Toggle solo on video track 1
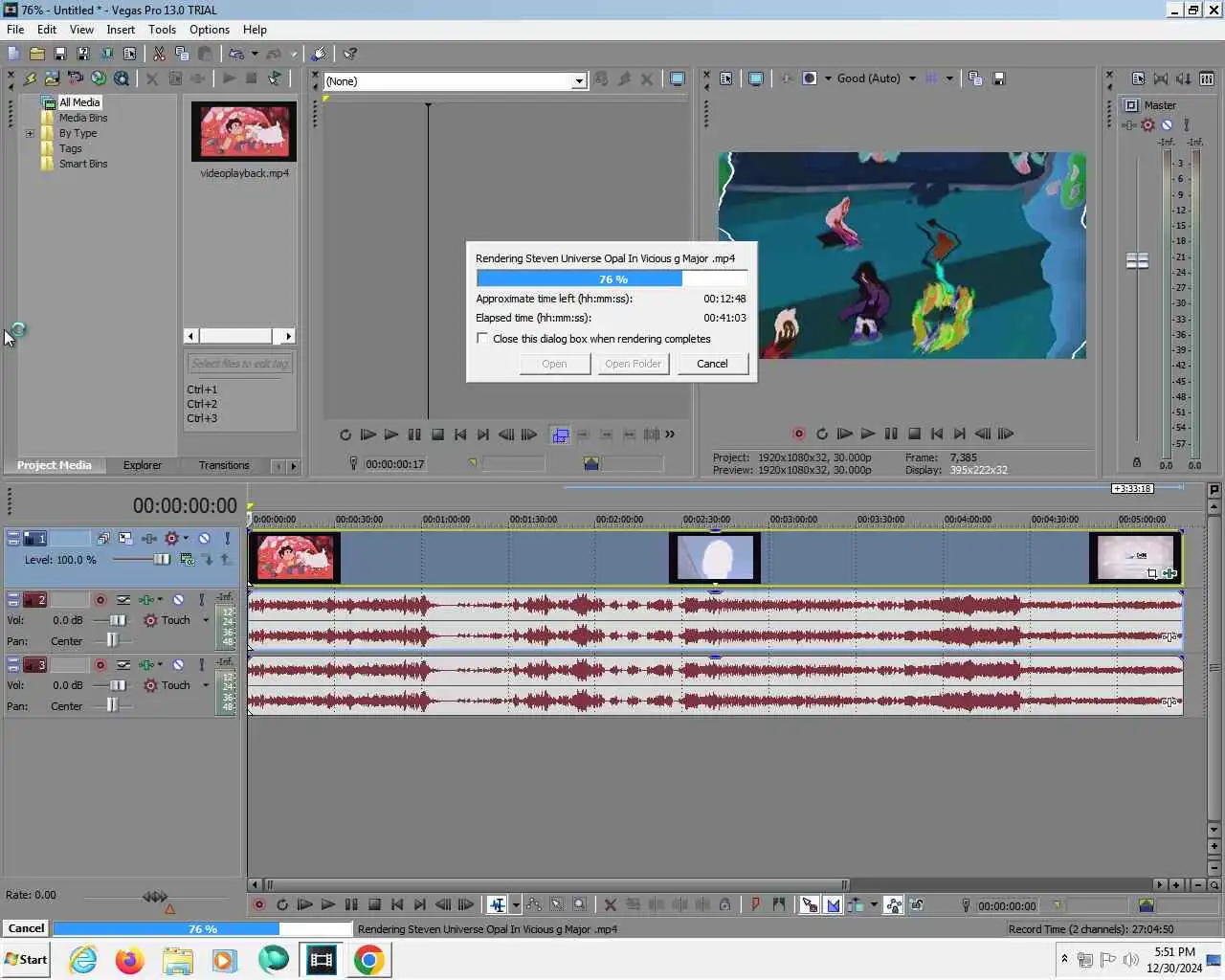 pyautogui.click(x=227, y=539)
